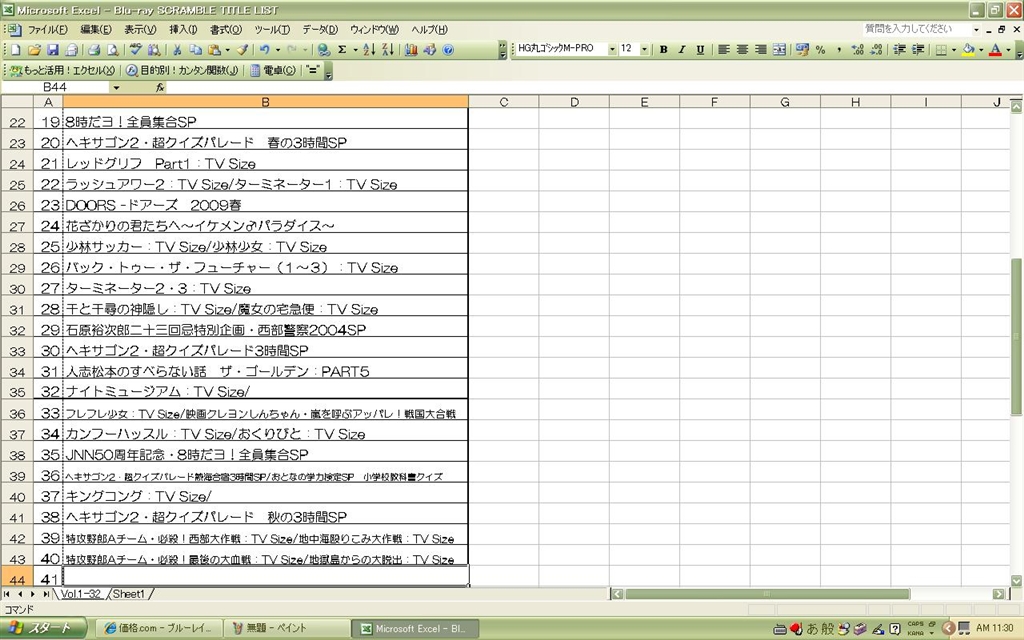
Task: Open the 書式(O) menu
Action: click(226, 29)
